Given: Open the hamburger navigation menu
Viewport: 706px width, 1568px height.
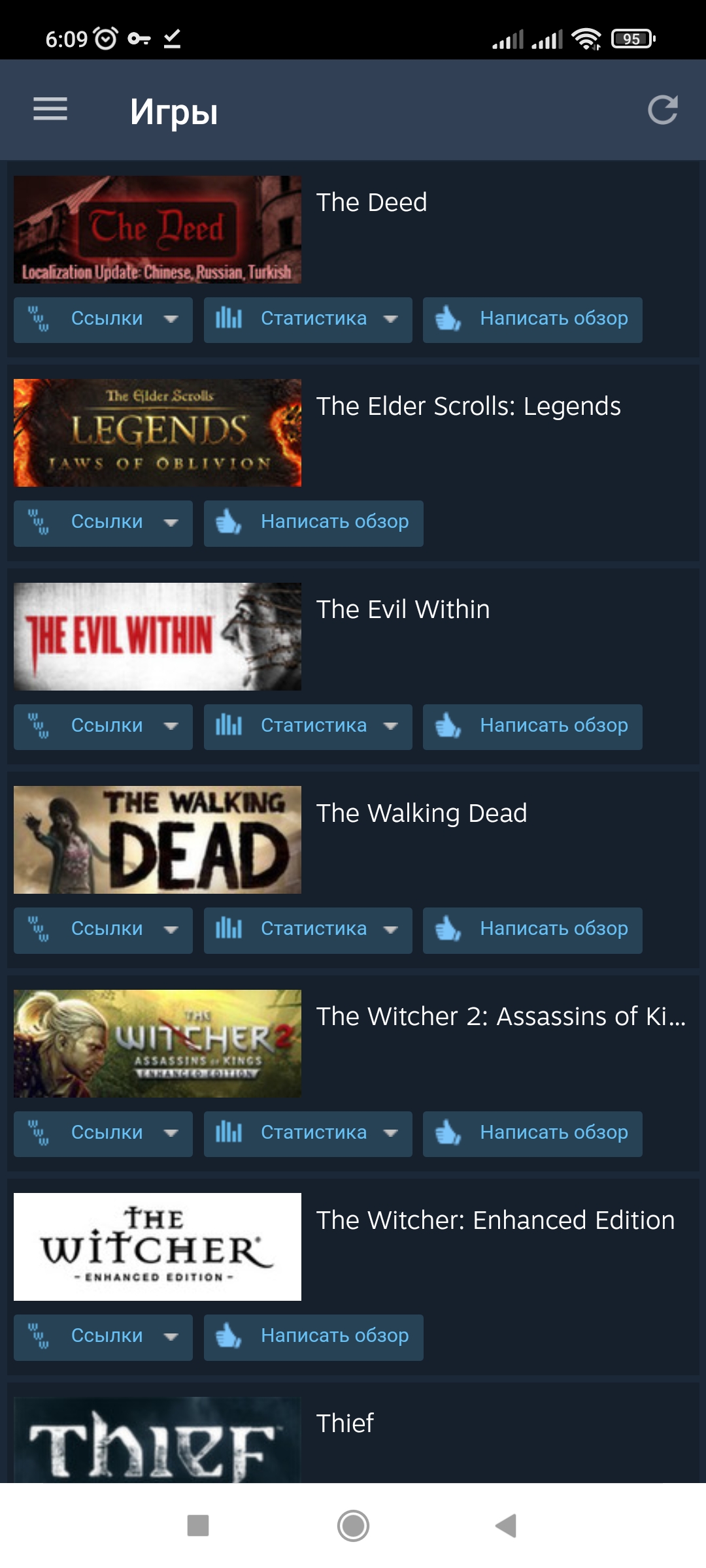Looking at the screenshot, I should coord(50,109).
